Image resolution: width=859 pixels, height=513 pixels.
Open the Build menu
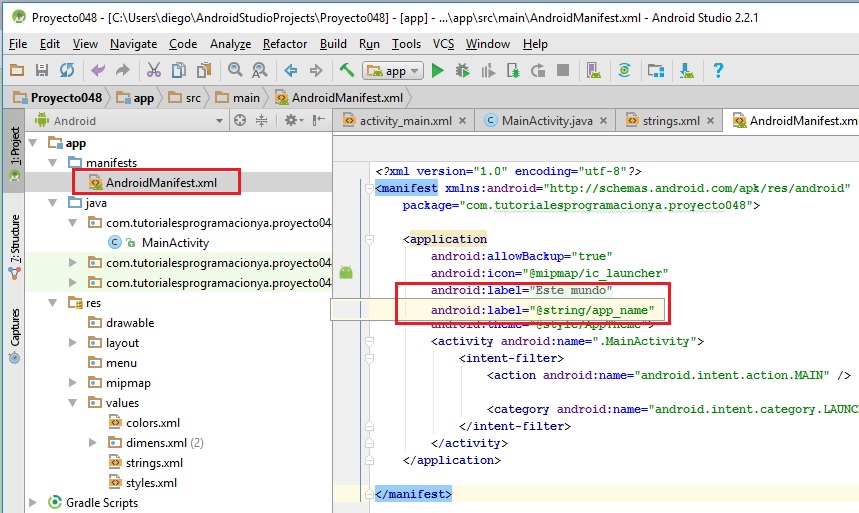click(333, 44)
